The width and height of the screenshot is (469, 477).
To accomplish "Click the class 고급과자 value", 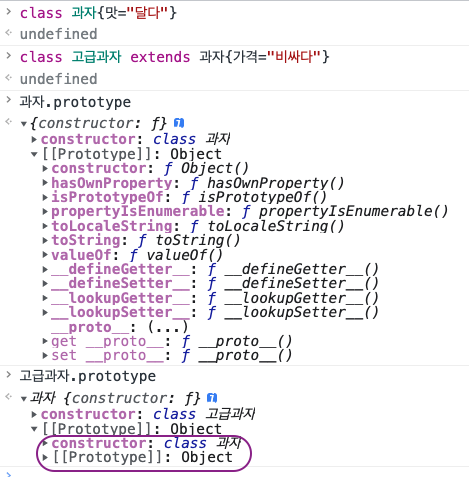I will 204,414.
